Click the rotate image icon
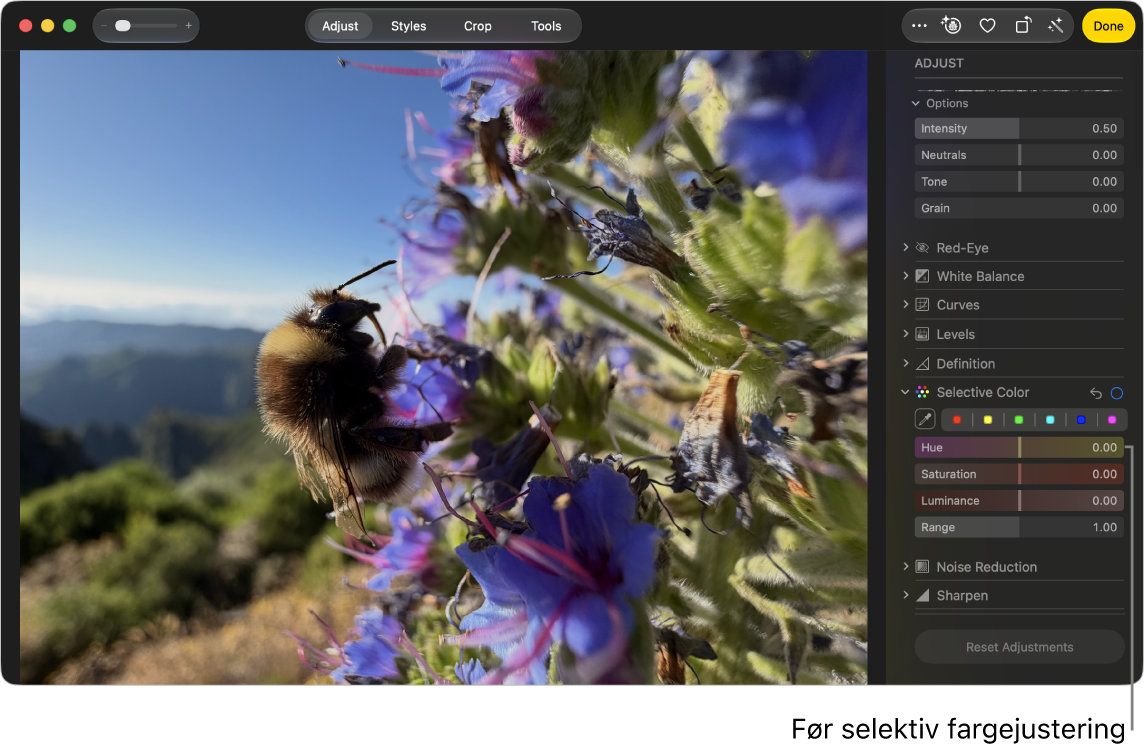The height and width of the screenshot is (750, 1144). click(1022, 26)
